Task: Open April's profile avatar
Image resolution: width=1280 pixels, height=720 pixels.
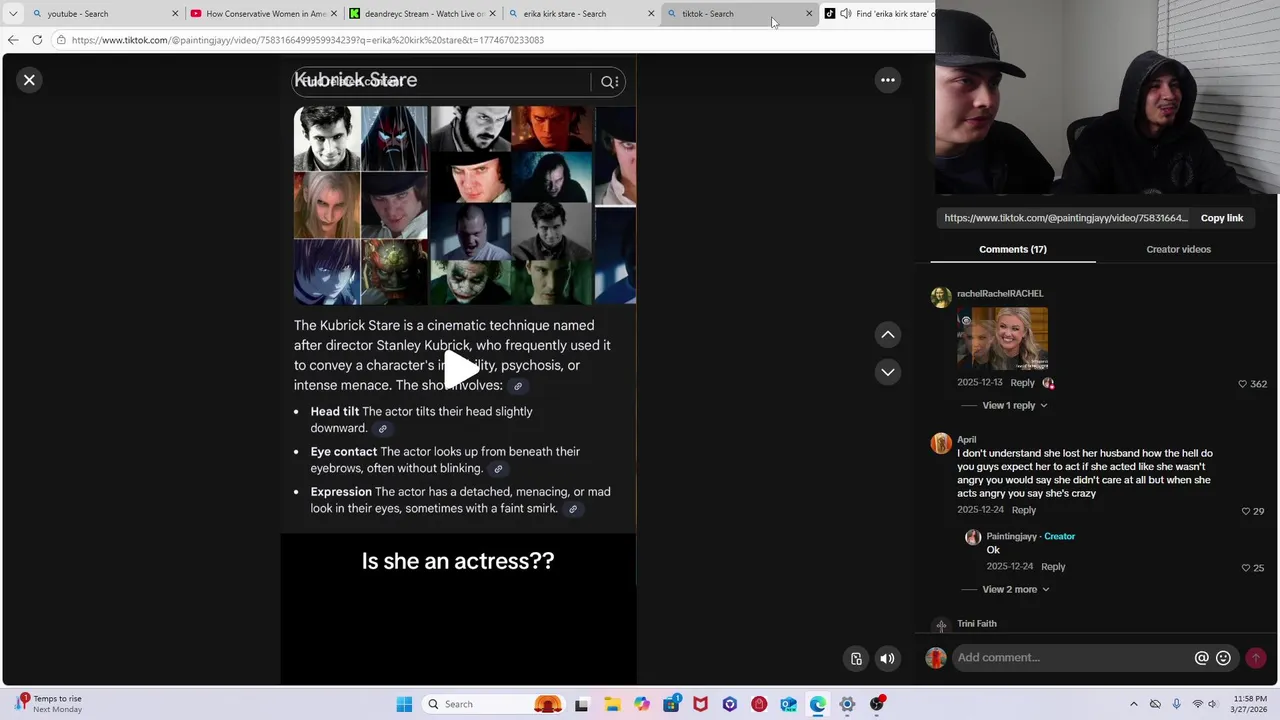Action: tap(941, 443)
